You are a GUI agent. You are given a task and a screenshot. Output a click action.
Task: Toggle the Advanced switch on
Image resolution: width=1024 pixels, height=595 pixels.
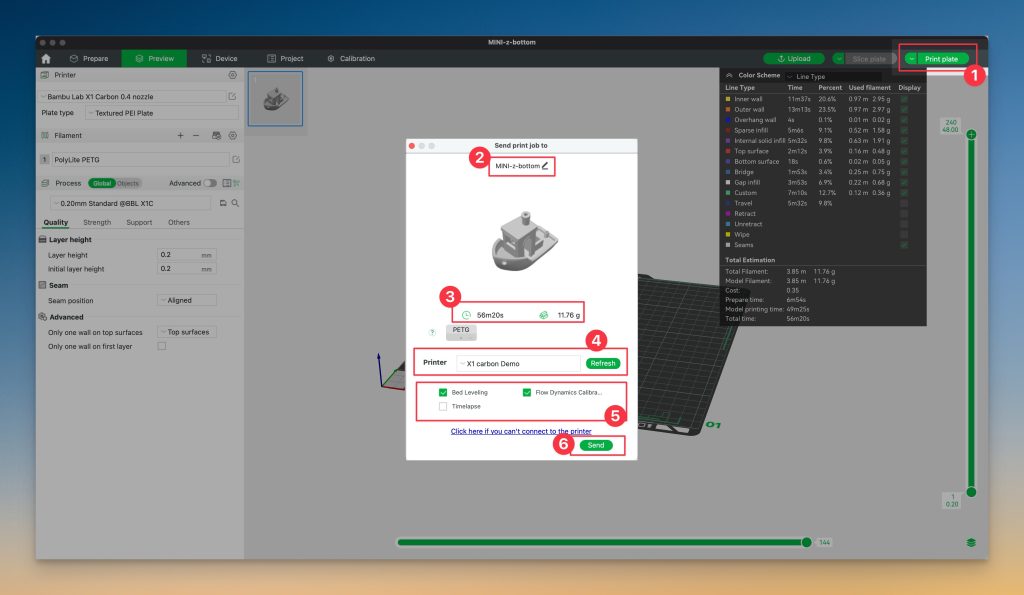210,183
